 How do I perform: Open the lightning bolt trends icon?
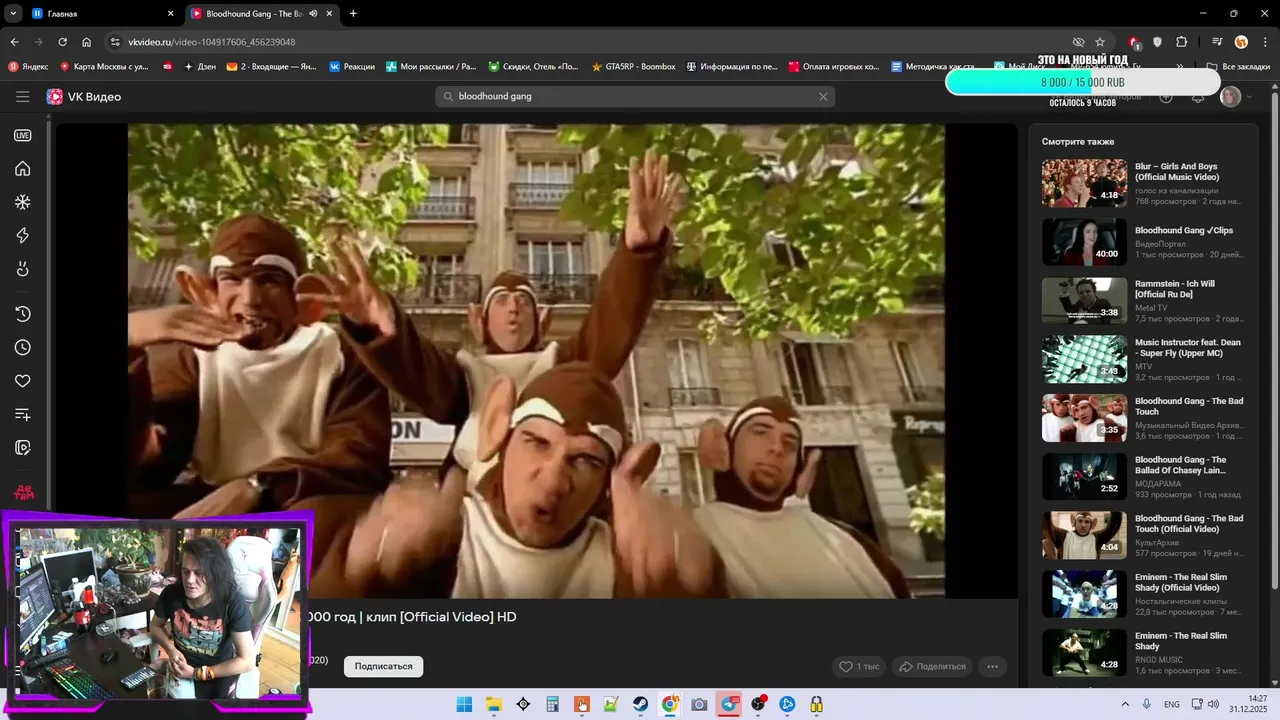click(x=22, y=236)
